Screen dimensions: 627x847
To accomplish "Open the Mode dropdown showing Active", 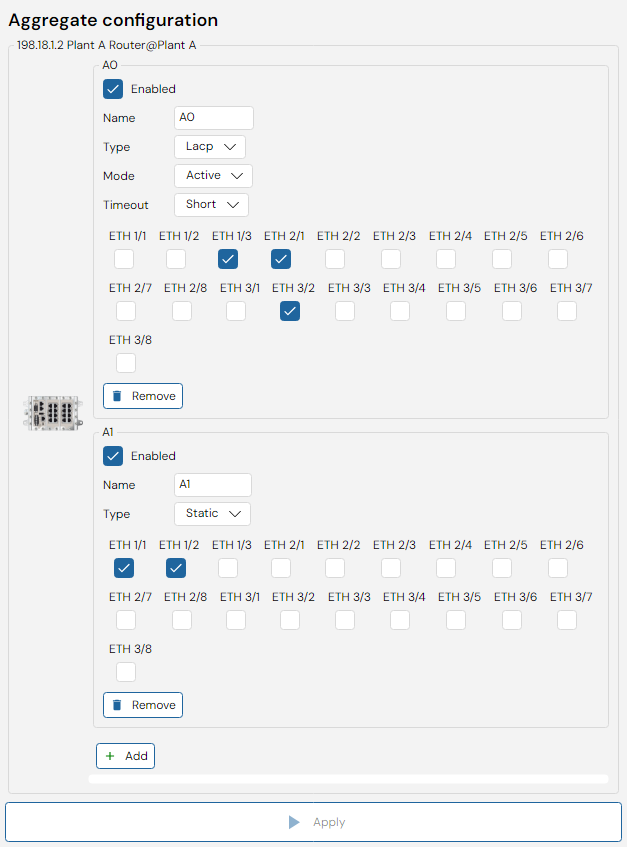I will coord(213,176).
